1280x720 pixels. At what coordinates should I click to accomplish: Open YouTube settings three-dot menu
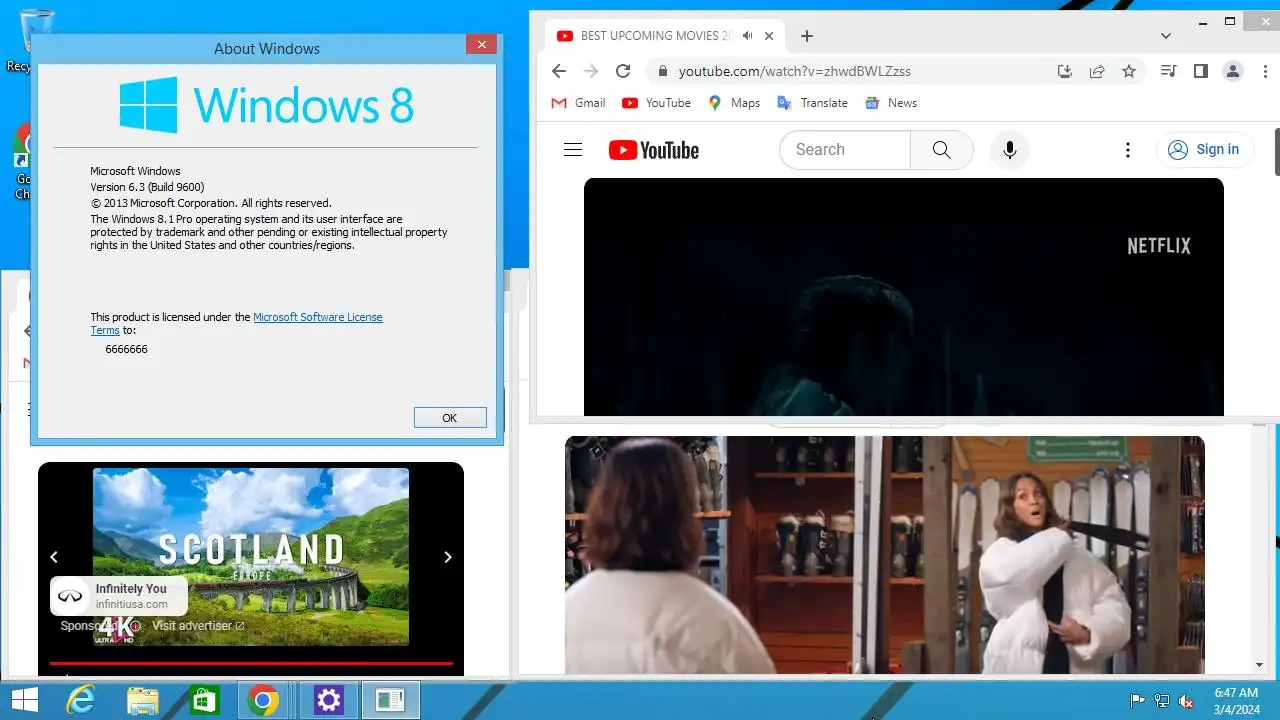(1128, 150)
